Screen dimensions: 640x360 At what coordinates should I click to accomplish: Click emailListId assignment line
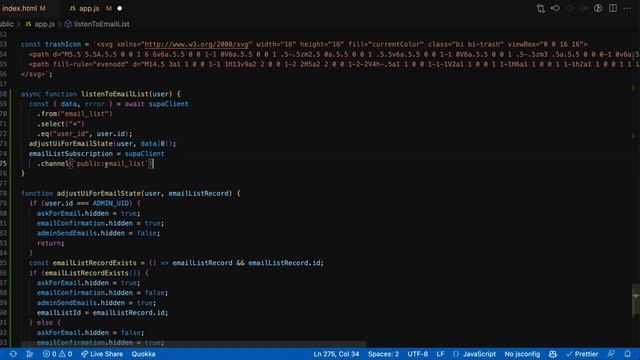coord(102,313)
